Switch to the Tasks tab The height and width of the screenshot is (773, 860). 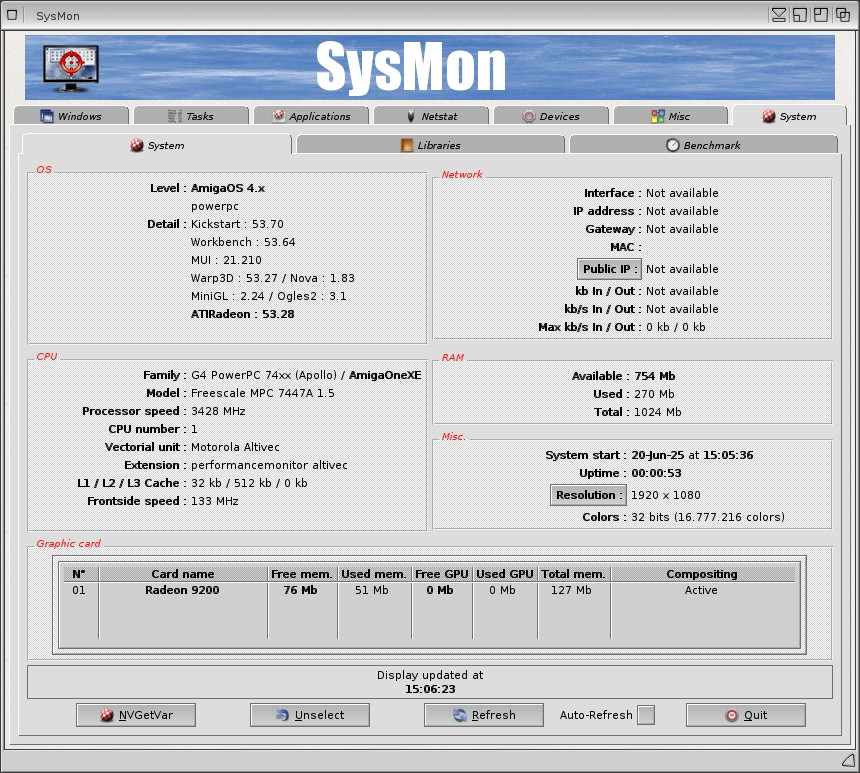[191, 116]
